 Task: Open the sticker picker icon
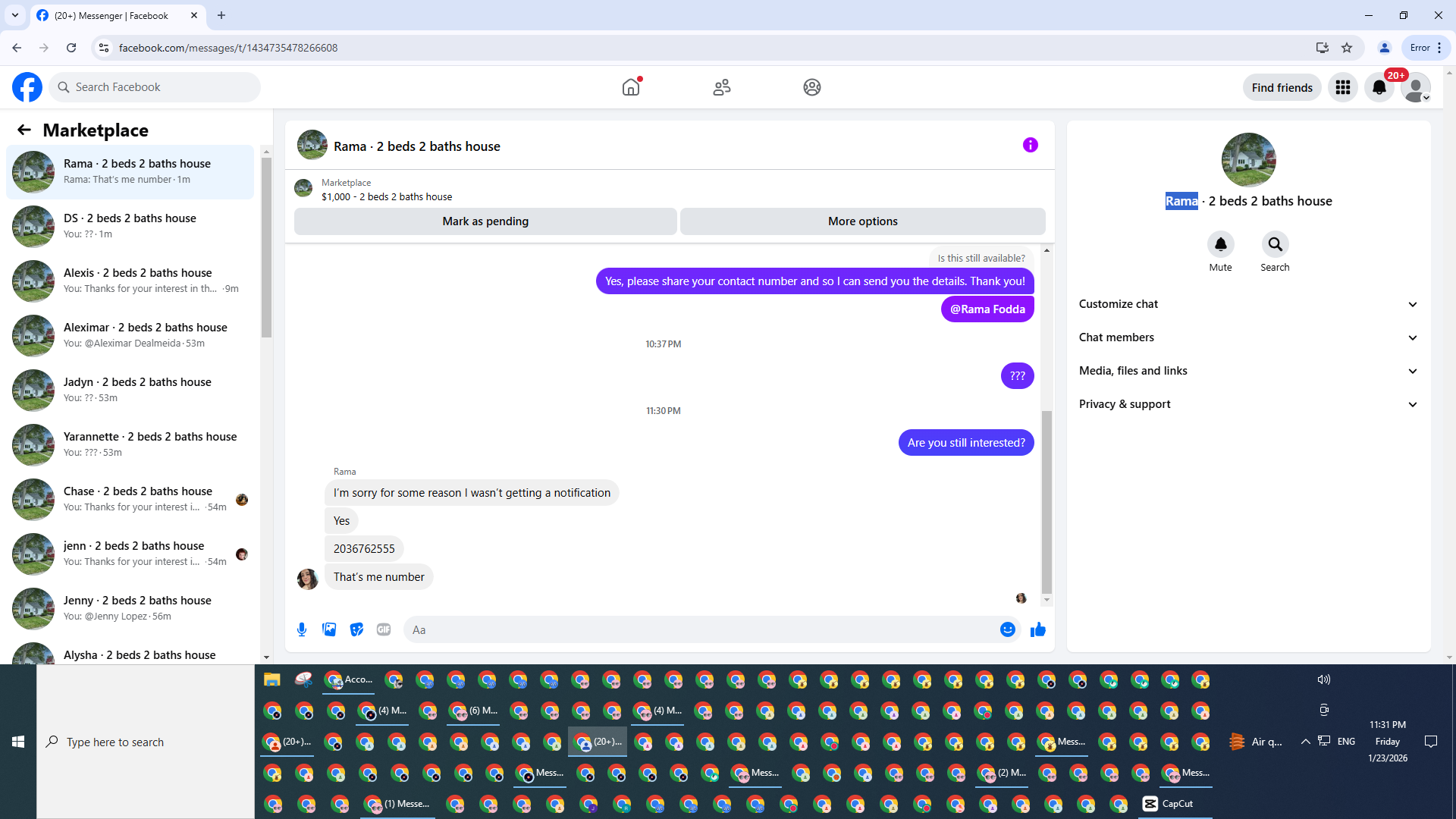click(x=356, y=629)
